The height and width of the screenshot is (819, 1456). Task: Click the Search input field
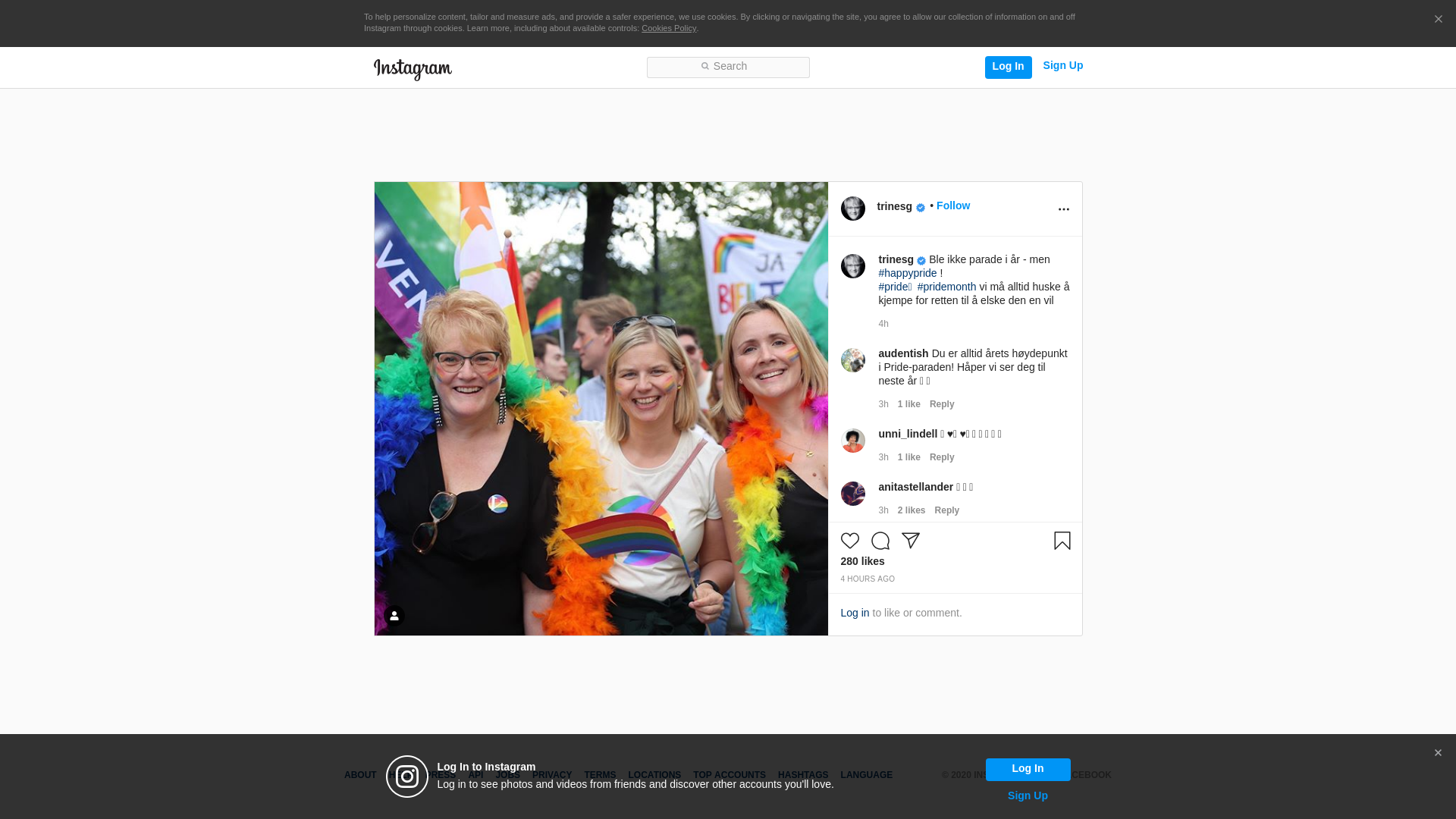pyautogui.click(x=728, y=67)
